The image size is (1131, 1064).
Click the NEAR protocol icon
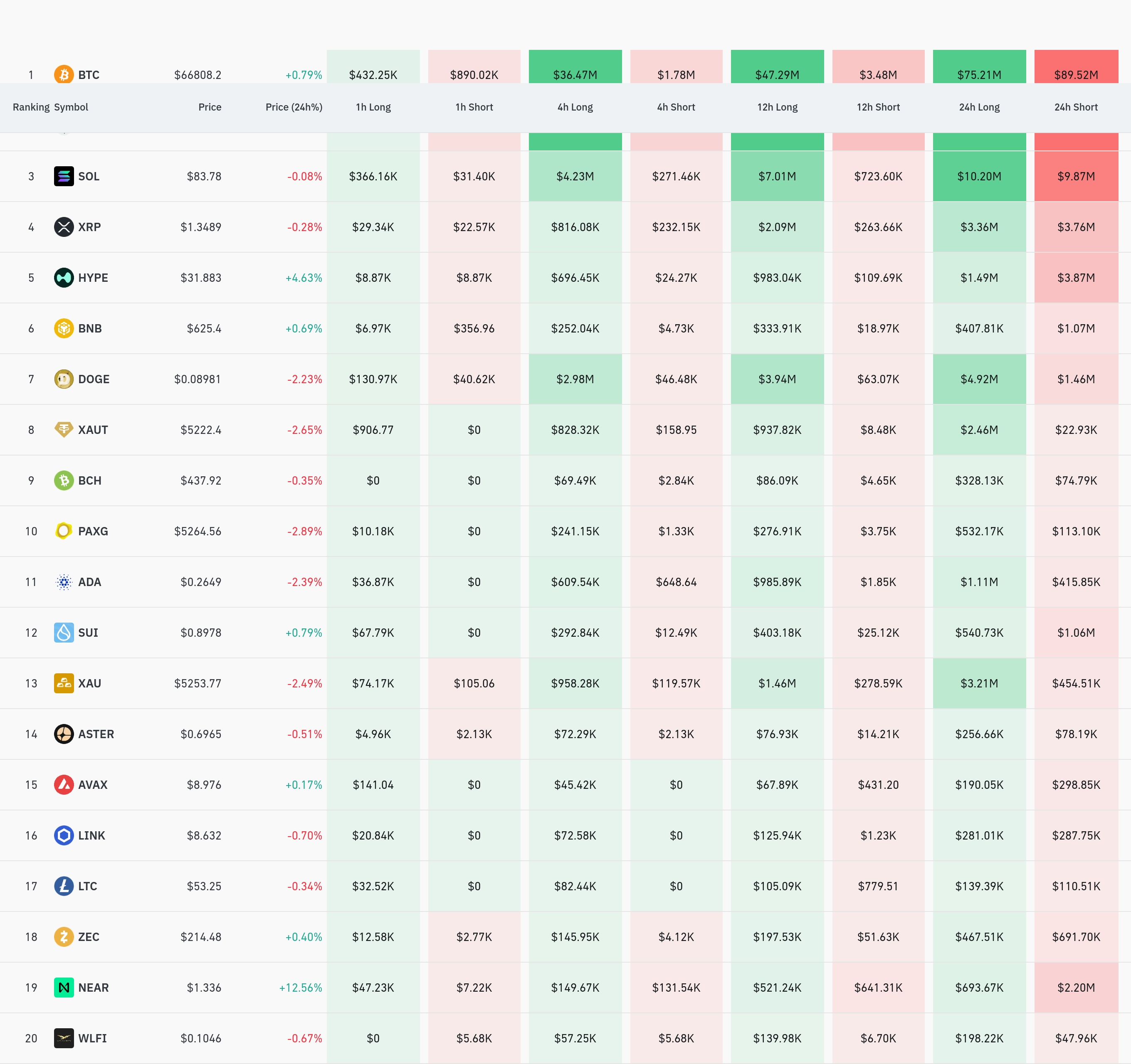pos(64,987)
